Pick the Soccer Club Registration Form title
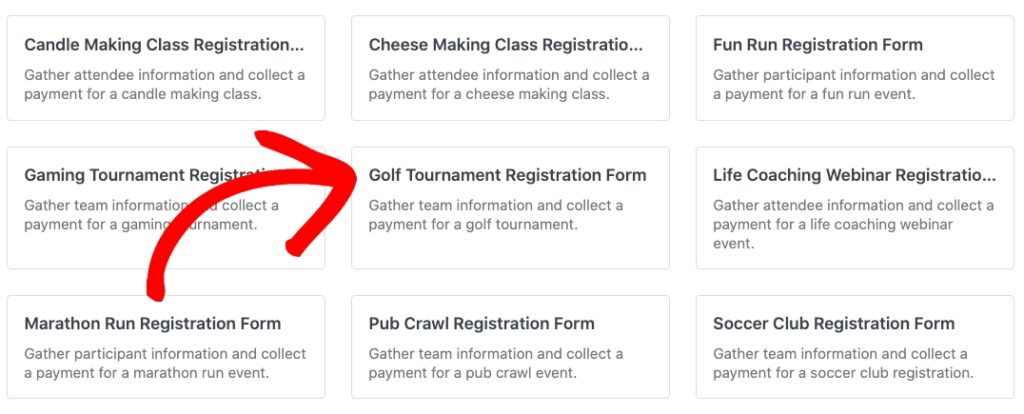Viewport: 1024px width, 414px height. pos(831,324)
